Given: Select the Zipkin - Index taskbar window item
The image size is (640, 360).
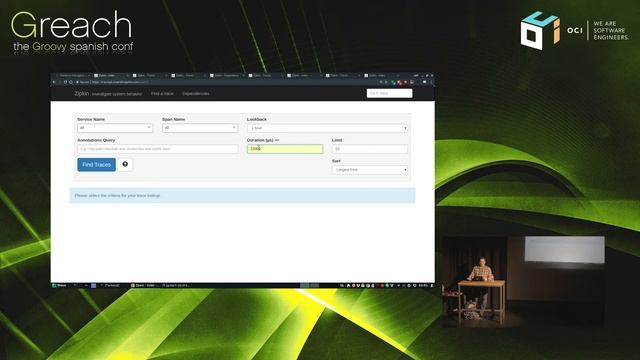Looking at the screenshot, I should pos(144,285).
